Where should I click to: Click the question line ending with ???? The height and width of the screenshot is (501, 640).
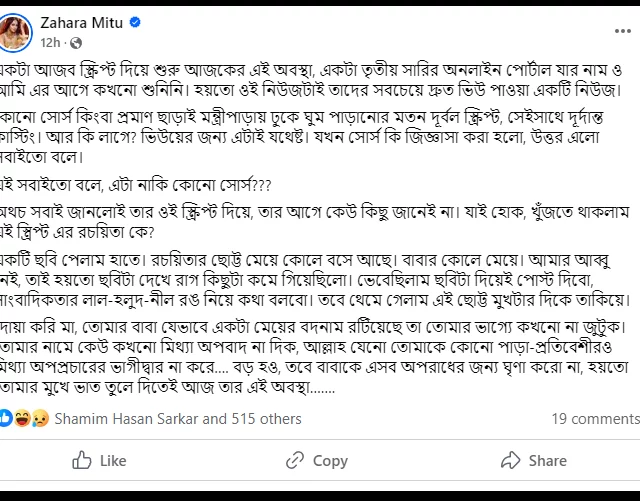pyautogui.click(x=136, y=185)
